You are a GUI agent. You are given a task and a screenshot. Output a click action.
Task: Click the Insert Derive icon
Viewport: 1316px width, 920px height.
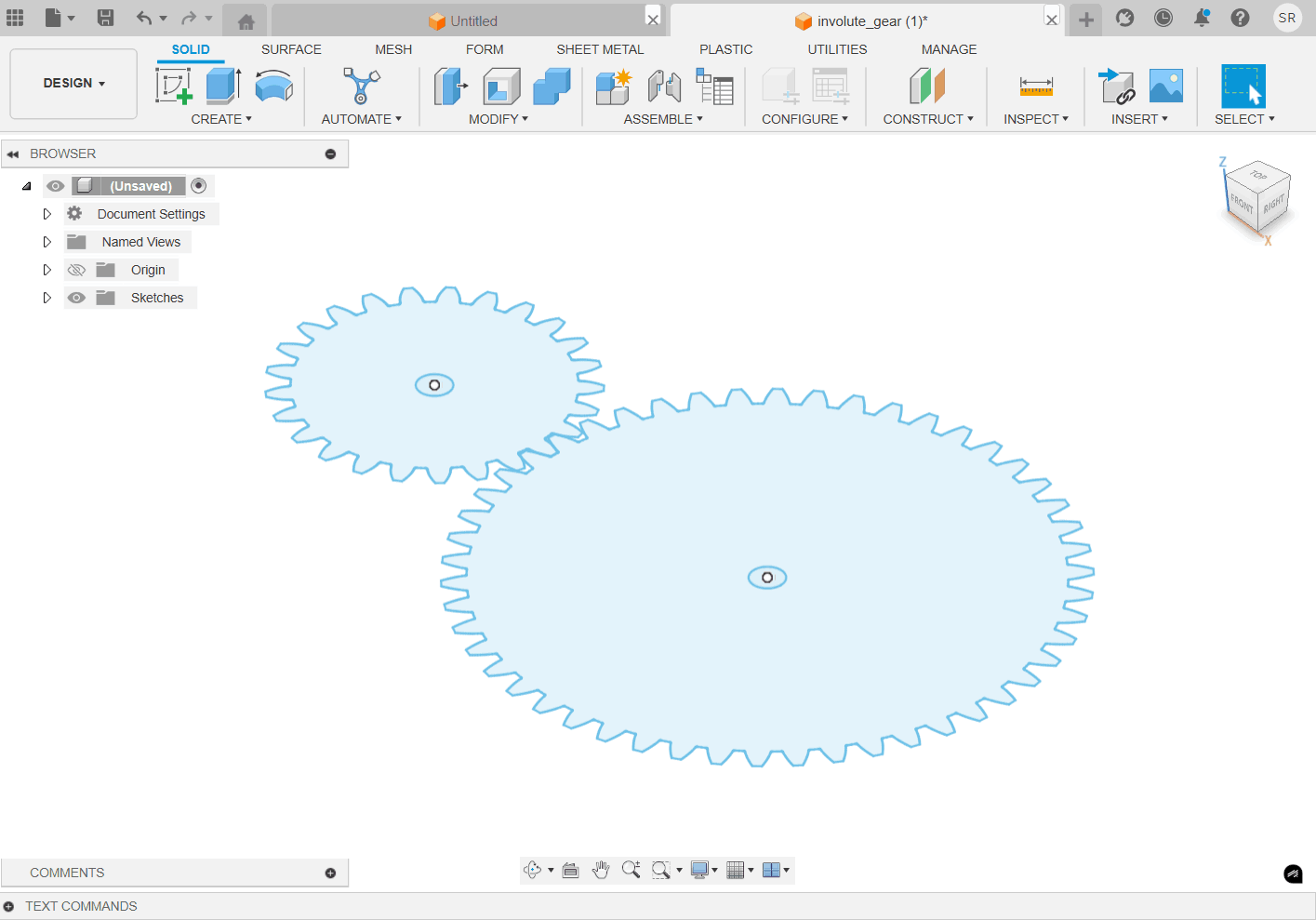[1116, 87]
